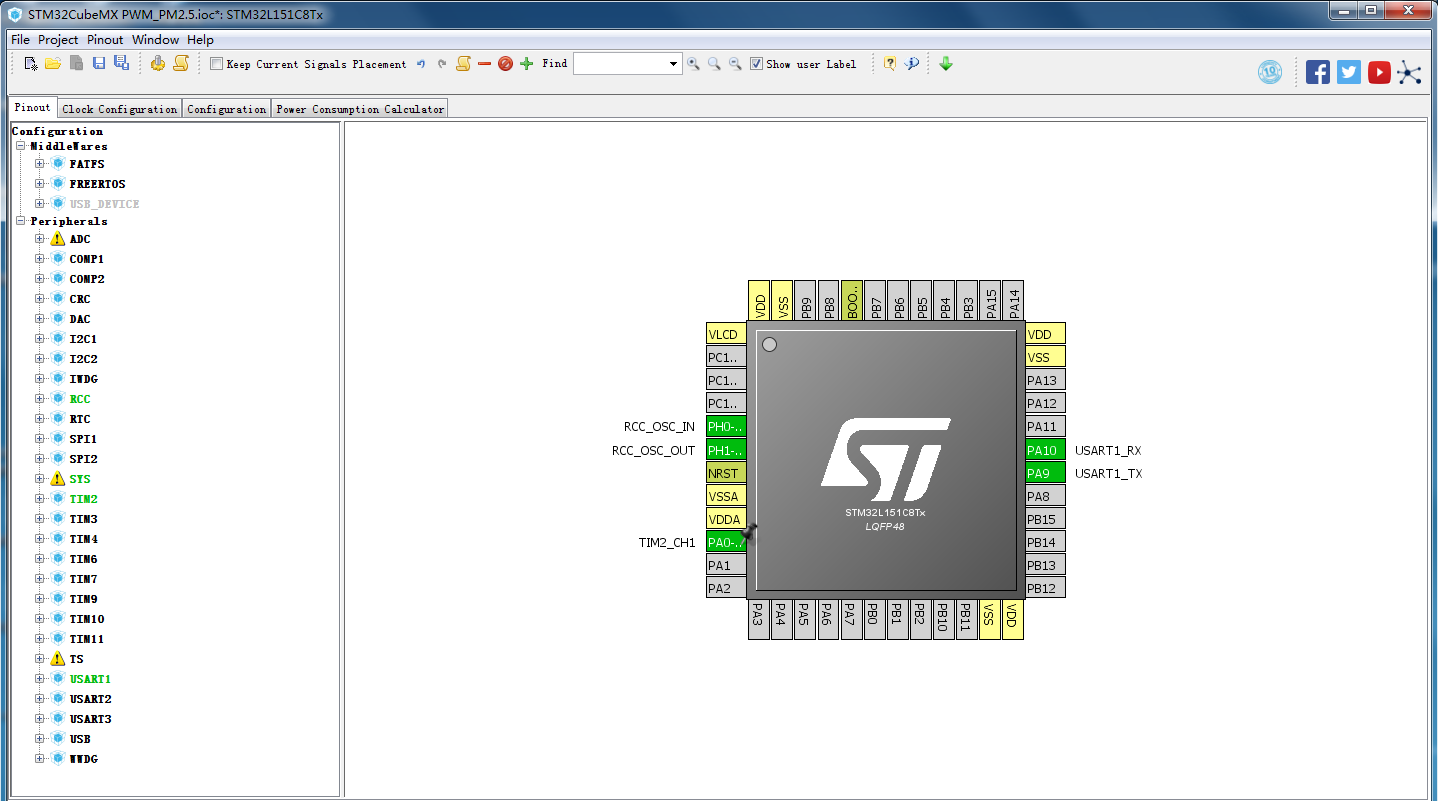Click the 10 years anniversary badge icon
This screenshot has width=1438, height=801.
(1270, 72)
